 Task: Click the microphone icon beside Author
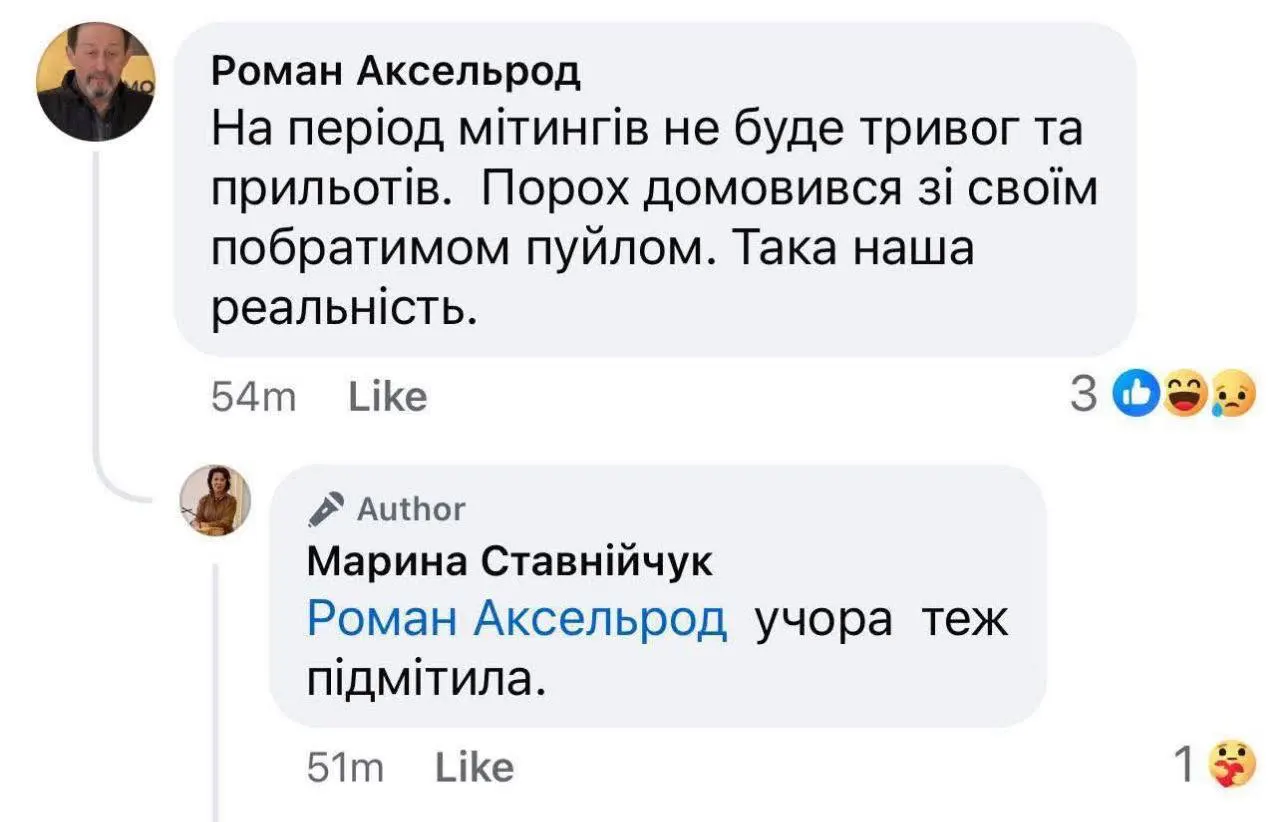(326, 510)
